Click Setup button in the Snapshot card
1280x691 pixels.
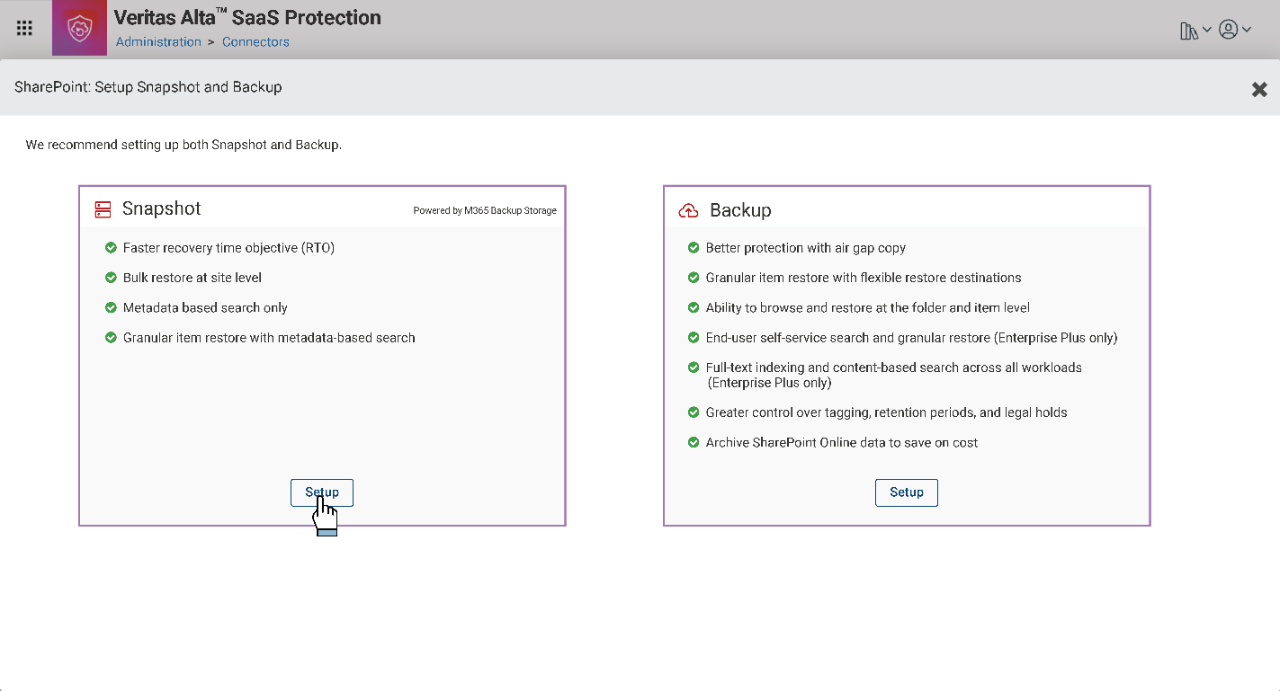[x=322, y=492]
